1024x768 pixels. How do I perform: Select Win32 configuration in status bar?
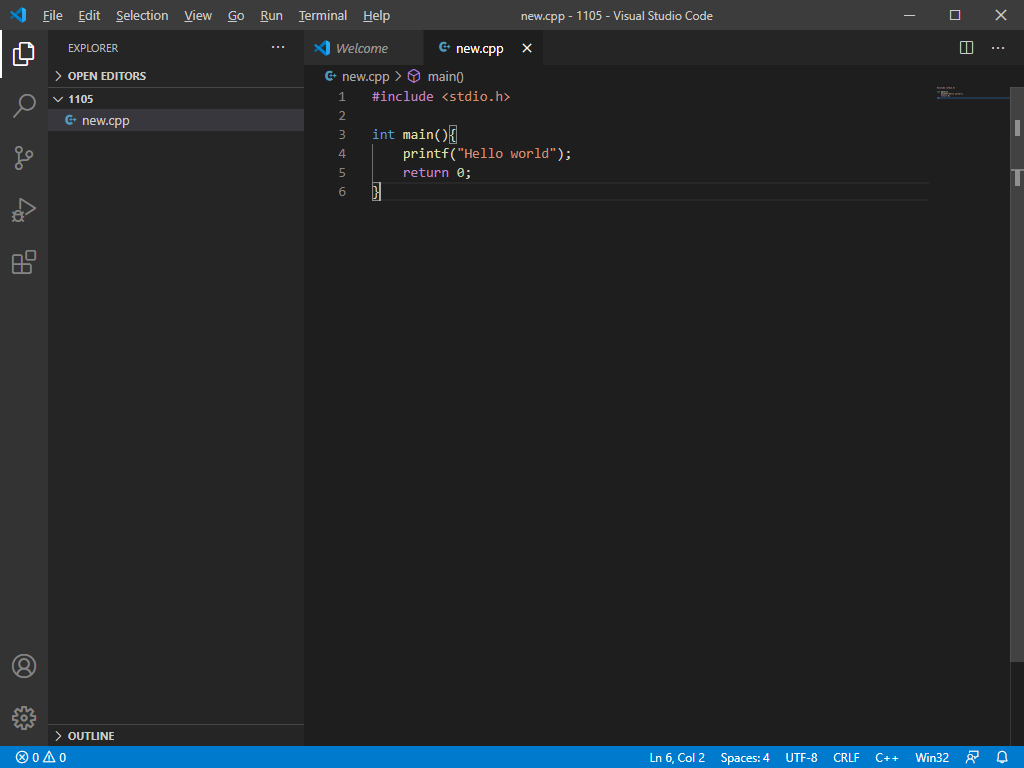[x=932, y=758]
